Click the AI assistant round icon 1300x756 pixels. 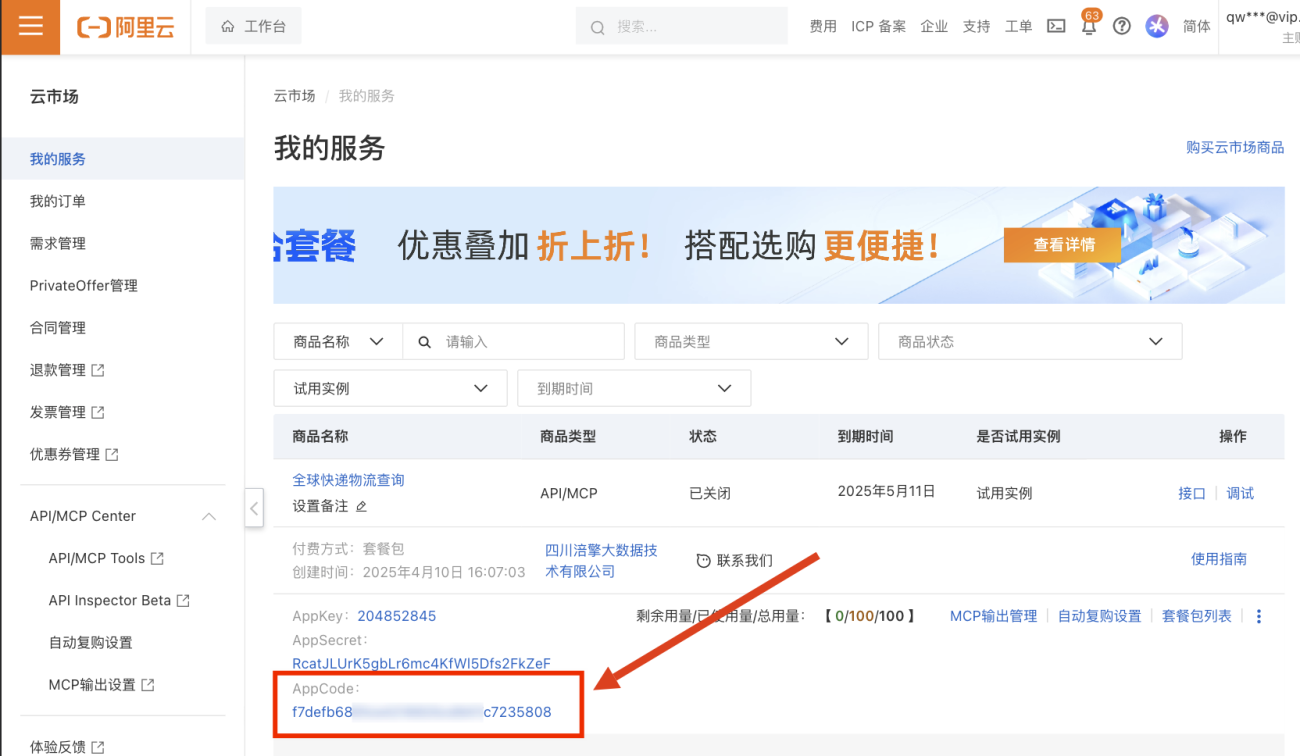1157,27
